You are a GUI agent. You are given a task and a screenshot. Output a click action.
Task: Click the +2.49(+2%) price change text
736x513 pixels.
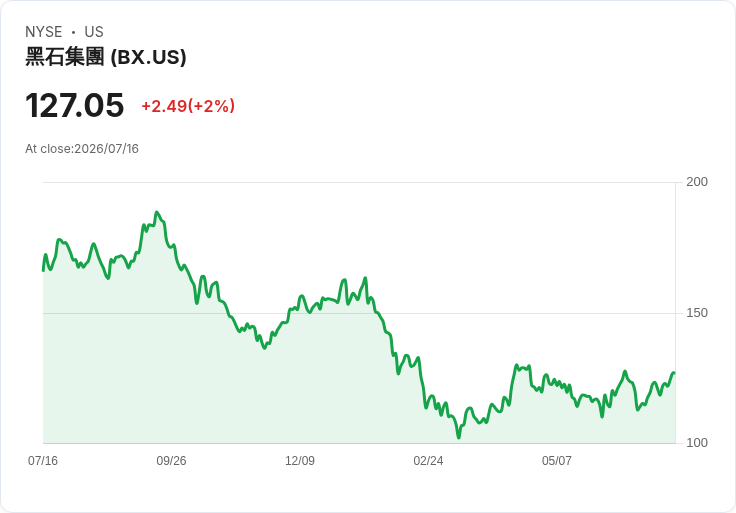(188, 106)
